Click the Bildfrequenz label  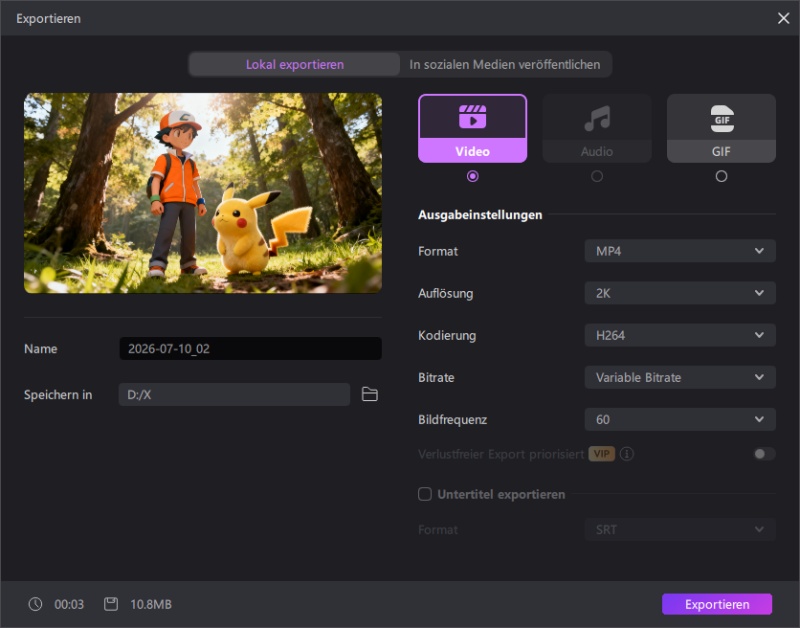[x=452, y=420]
